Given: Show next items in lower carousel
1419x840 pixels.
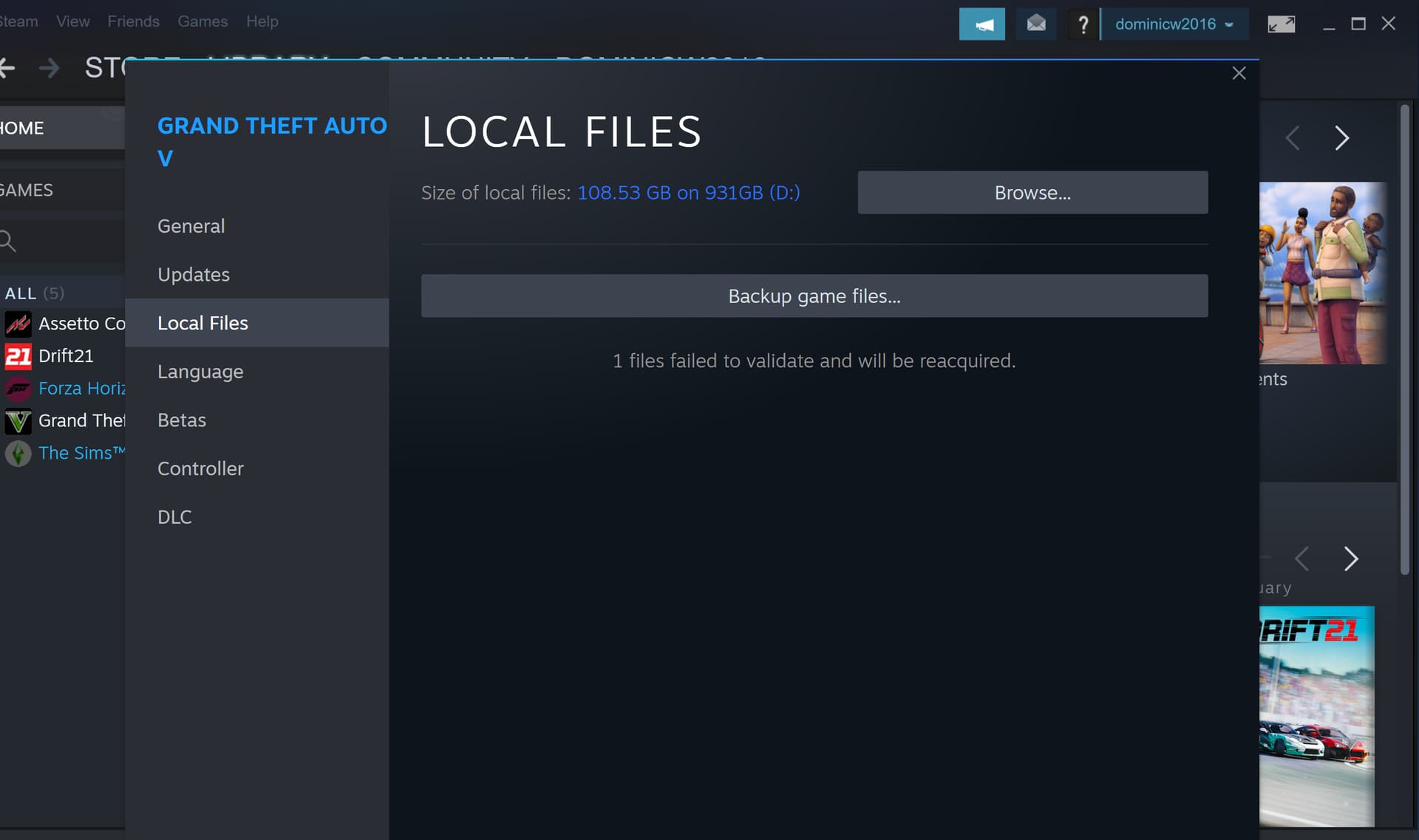Looking at the screenshot, I should [x=1350, y=559].
